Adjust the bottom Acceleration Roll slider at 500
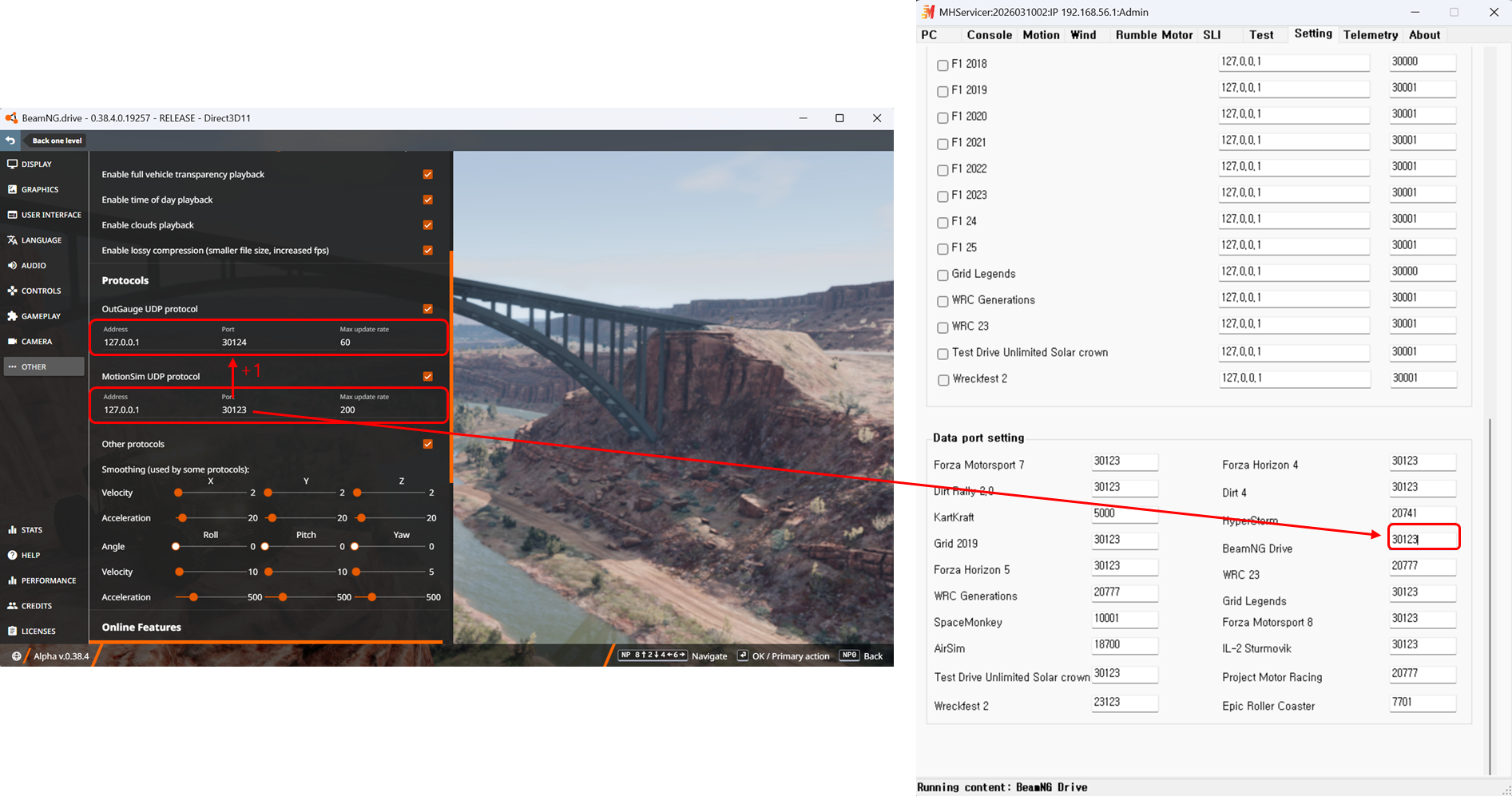The image size is (1512, 796). click(x=211, y=597)
